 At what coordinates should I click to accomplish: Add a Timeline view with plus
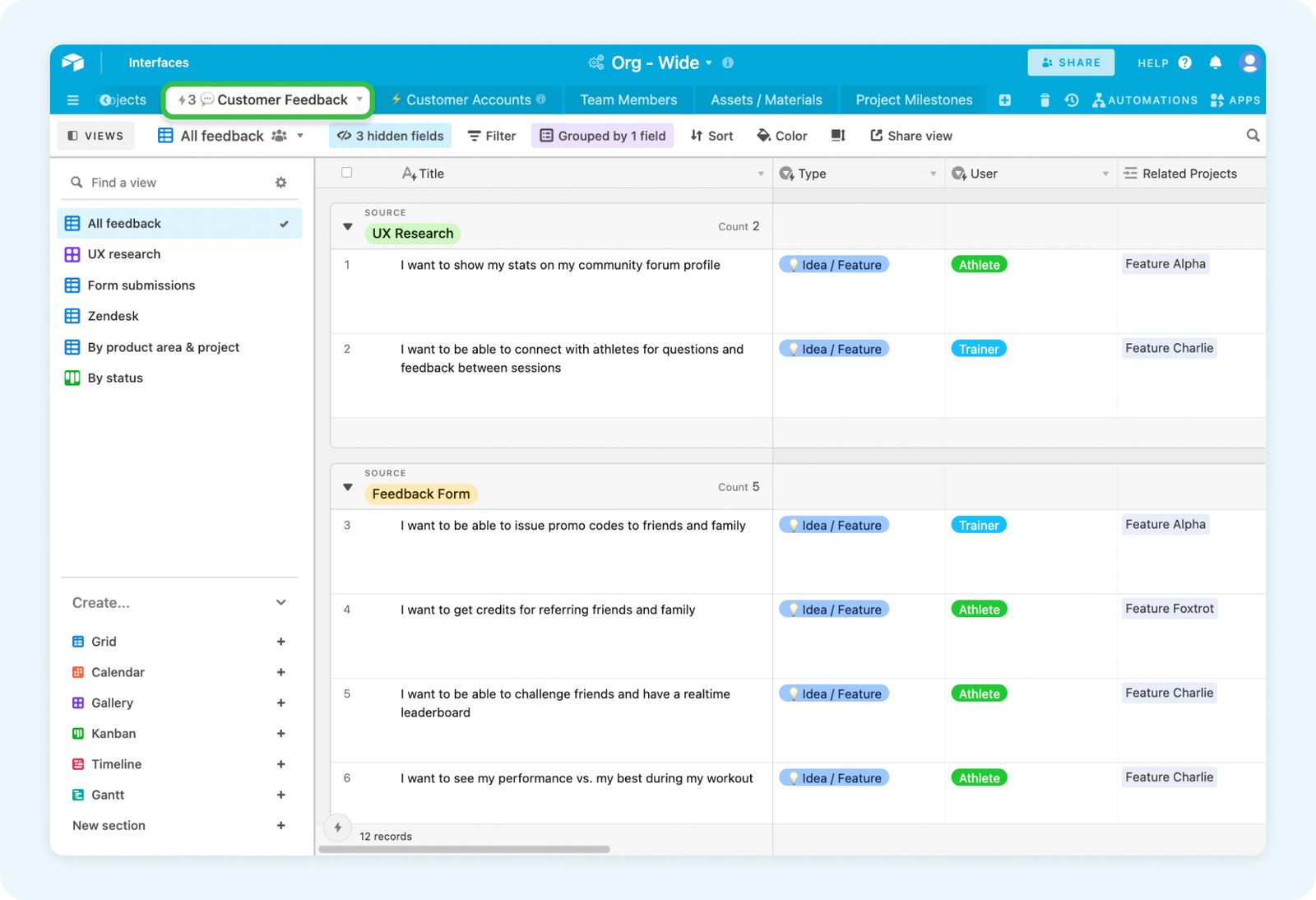point(281,764)
